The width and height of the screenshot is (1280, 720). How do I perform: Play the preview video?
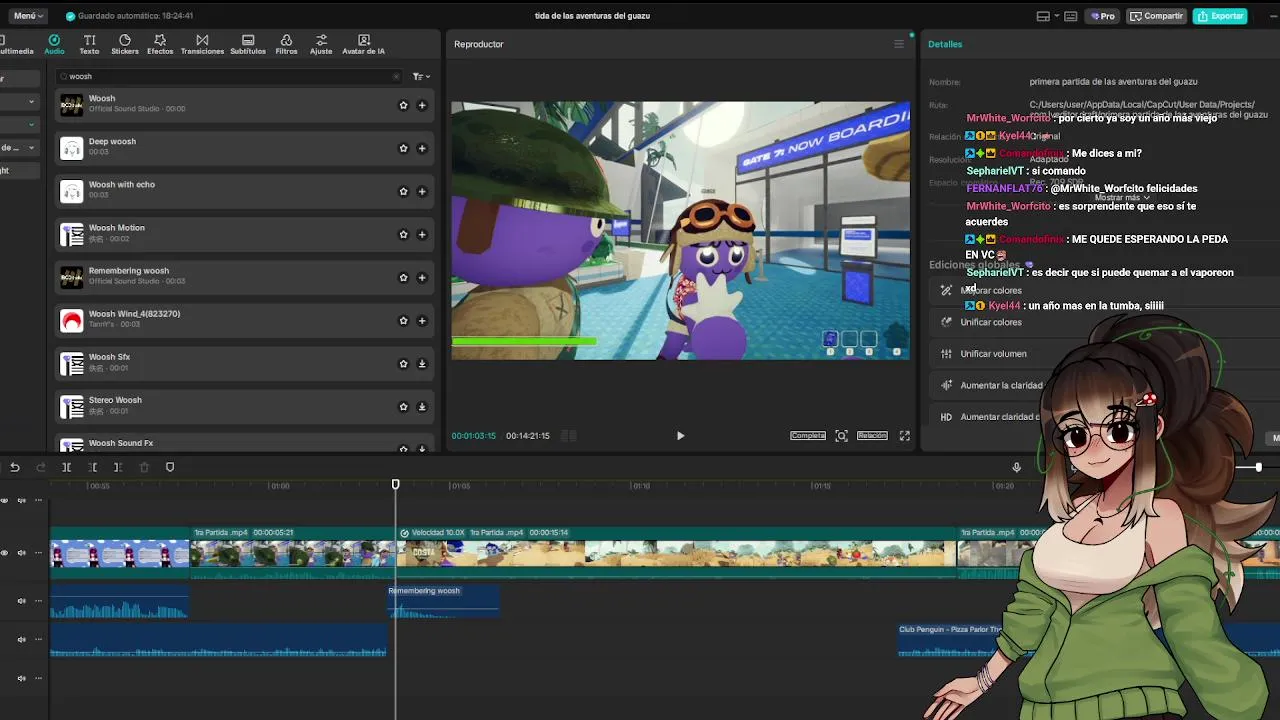[x=680, y=436]
